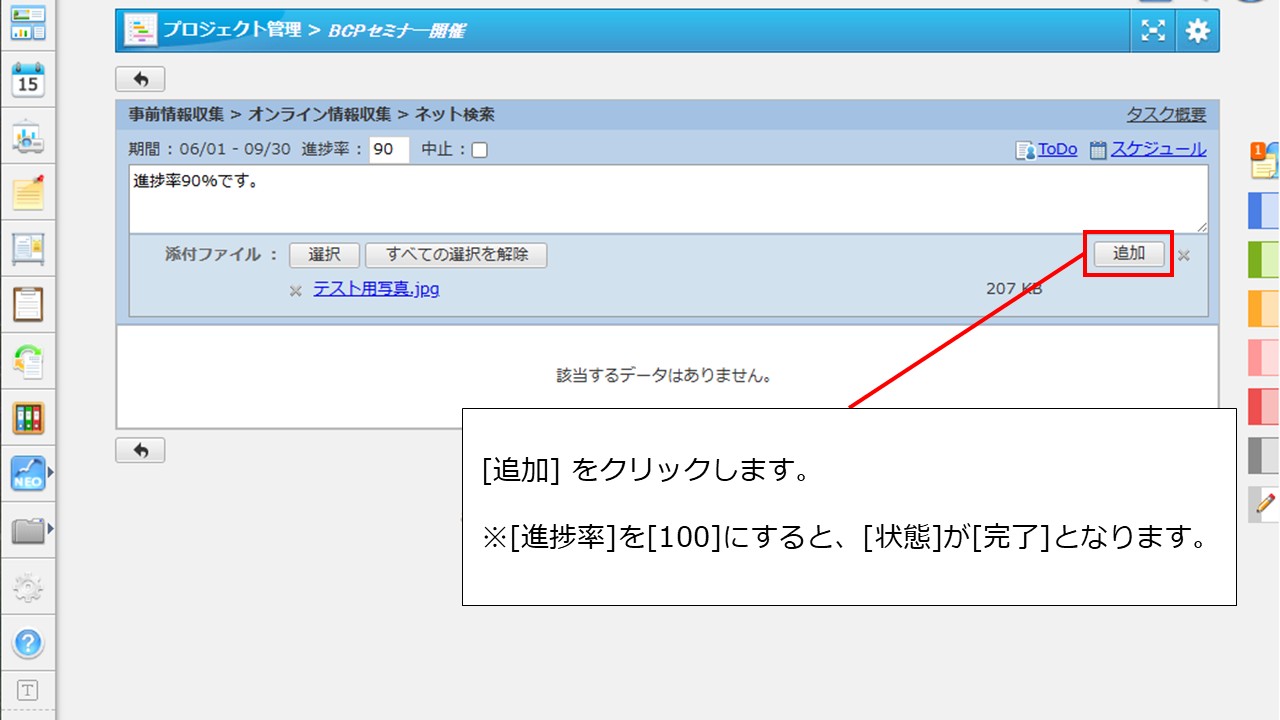This screenshot has height=720, width=1280.
Task: Toggle fullscreen with the expand icon
Action: click(x=1153, y=31)
